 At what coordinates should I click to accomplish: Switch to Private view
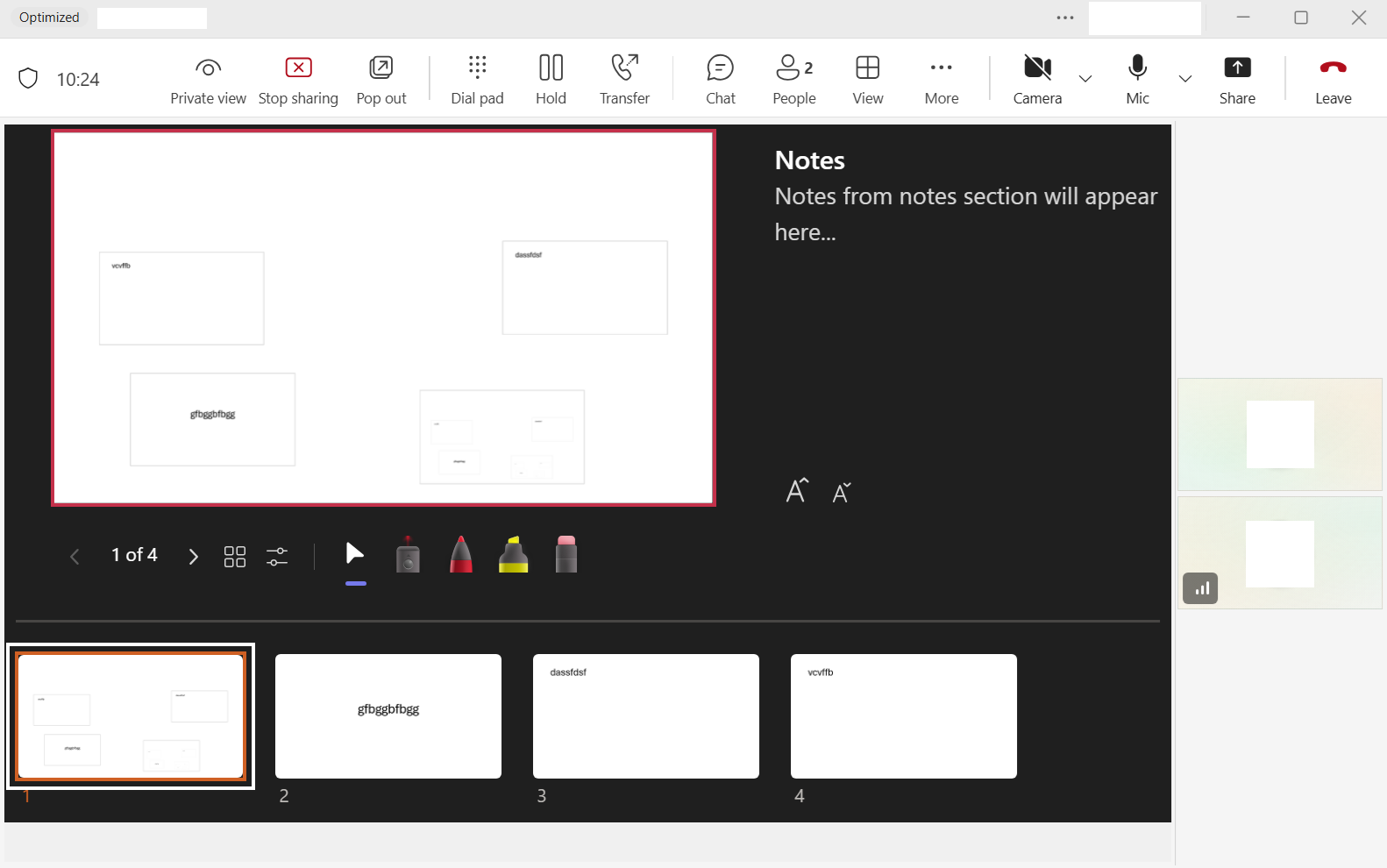coord(208,80)
